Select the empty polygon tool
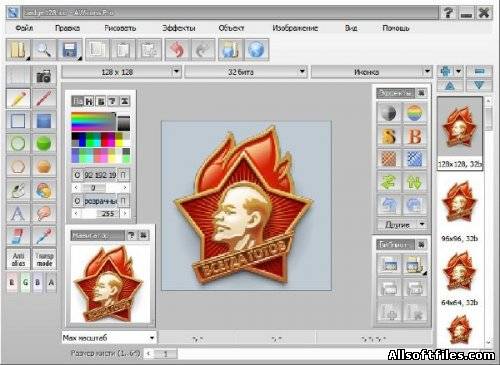This screenshot has height=365, width=500. (x=18, y=166)
